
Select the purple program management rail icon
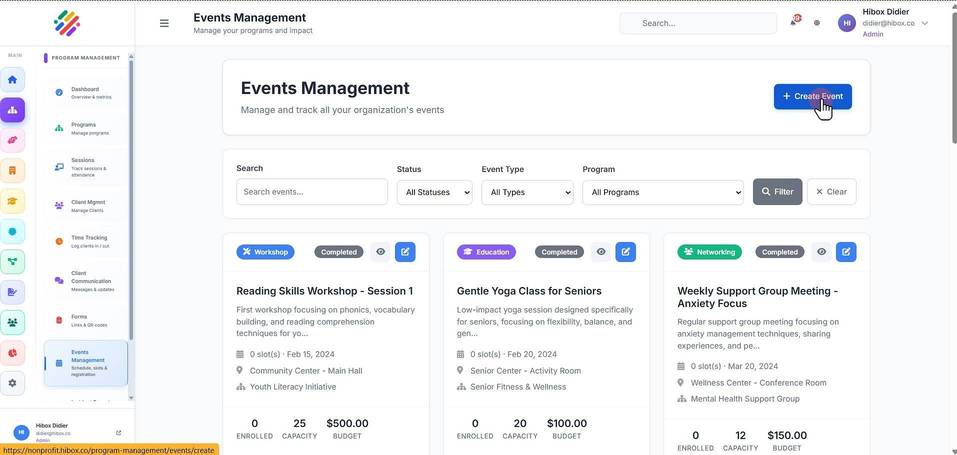[x=12, y=111]
